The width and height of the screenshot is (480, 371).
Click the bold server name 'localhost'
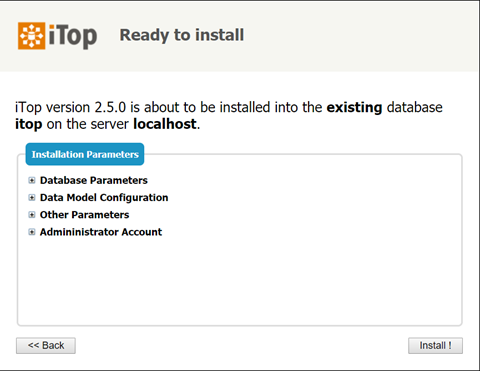(165, 124)
